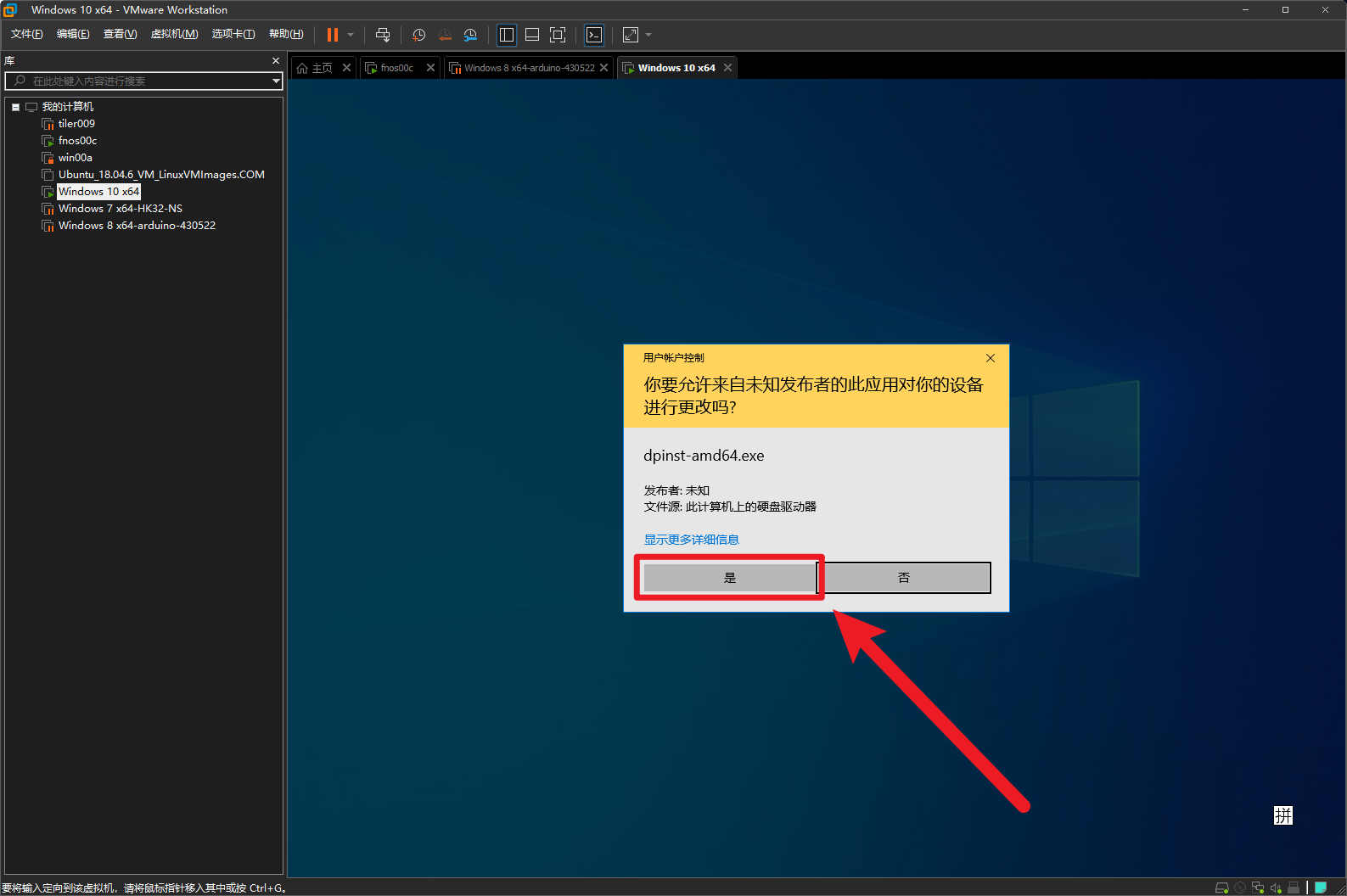Close the 用户帐户控制 dialog
Viewport: 1347px width, 896px height.
pos(991,358)
